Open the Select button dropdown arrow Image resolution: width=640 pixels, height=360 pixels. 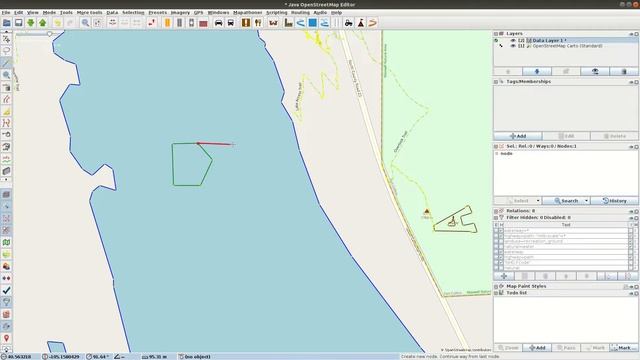tap(538, 201)
